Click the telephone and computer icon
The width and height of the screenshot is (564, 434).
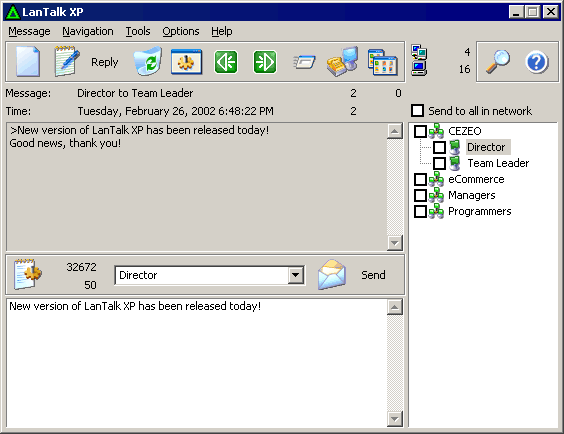(342, 61)
